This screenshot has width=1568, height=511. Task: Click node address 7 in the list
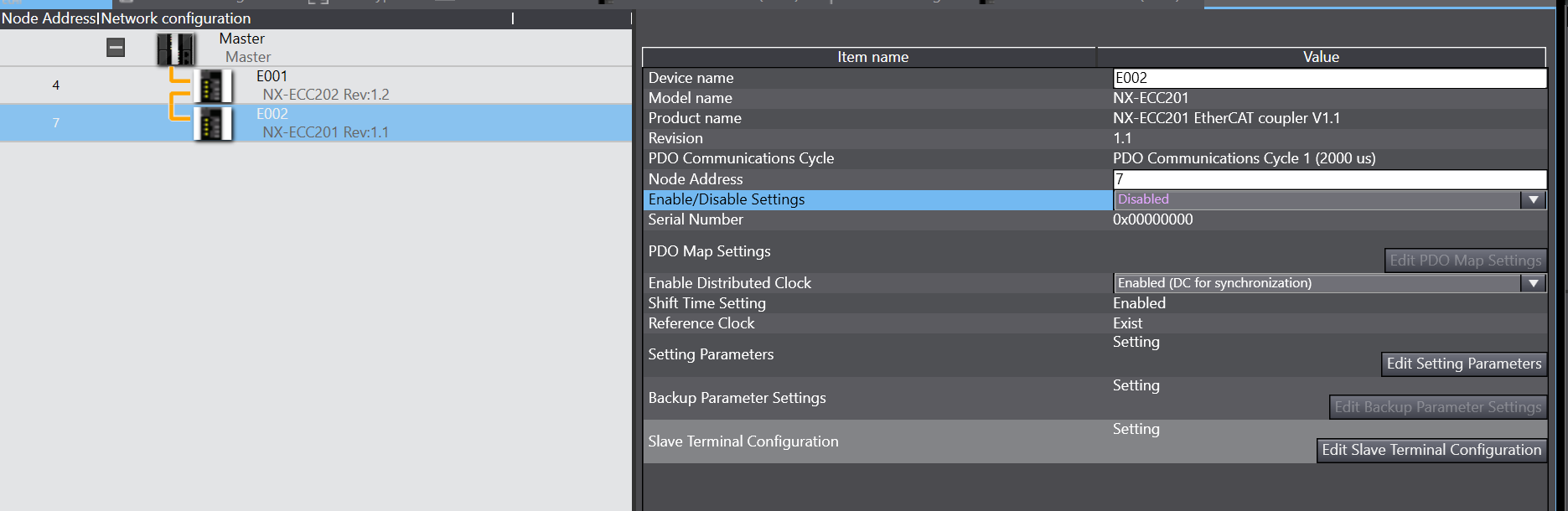tap(56, 123)
